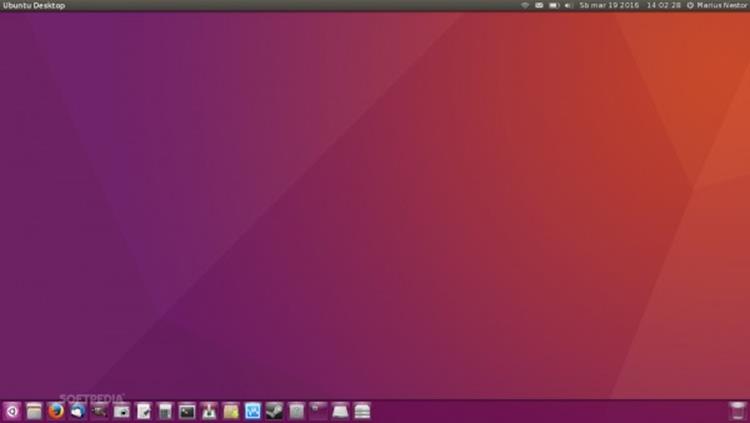Open the Trash at the dock's right end
The image size is (750, 423).
pyautogui.click(x=737, y=410)
